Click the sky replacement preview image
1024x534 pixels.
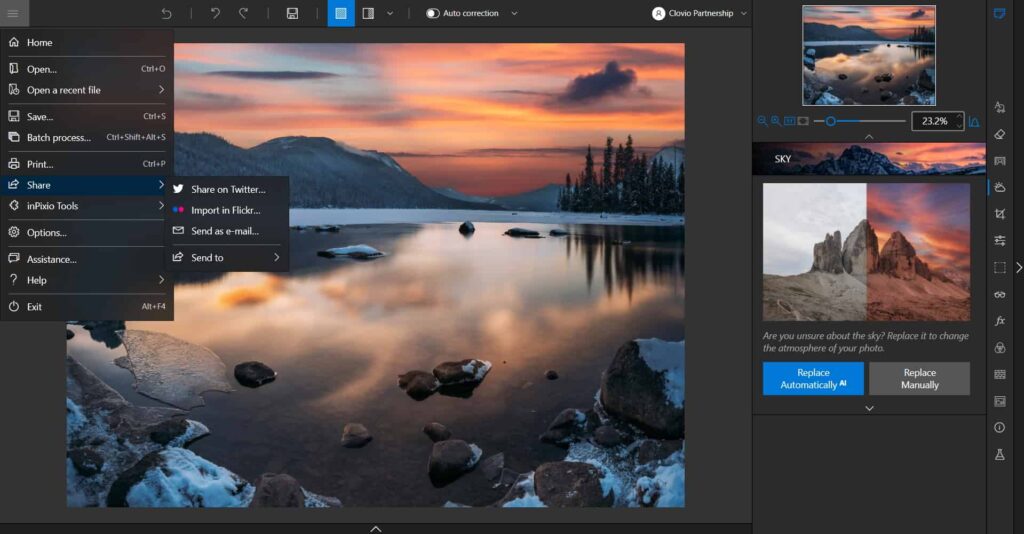coord(867,252)
